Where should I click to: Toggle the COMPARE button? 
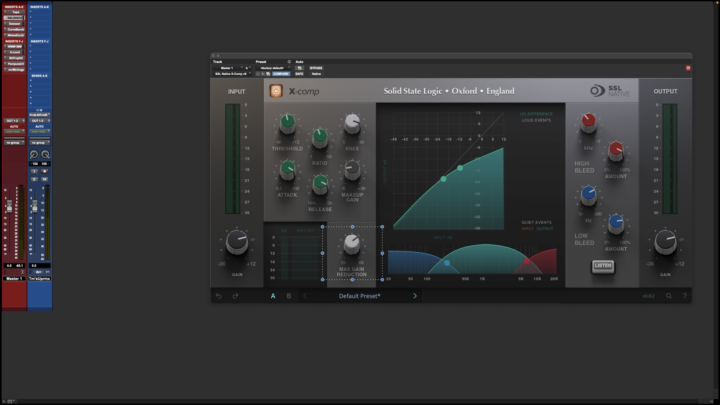click(281, 73)
